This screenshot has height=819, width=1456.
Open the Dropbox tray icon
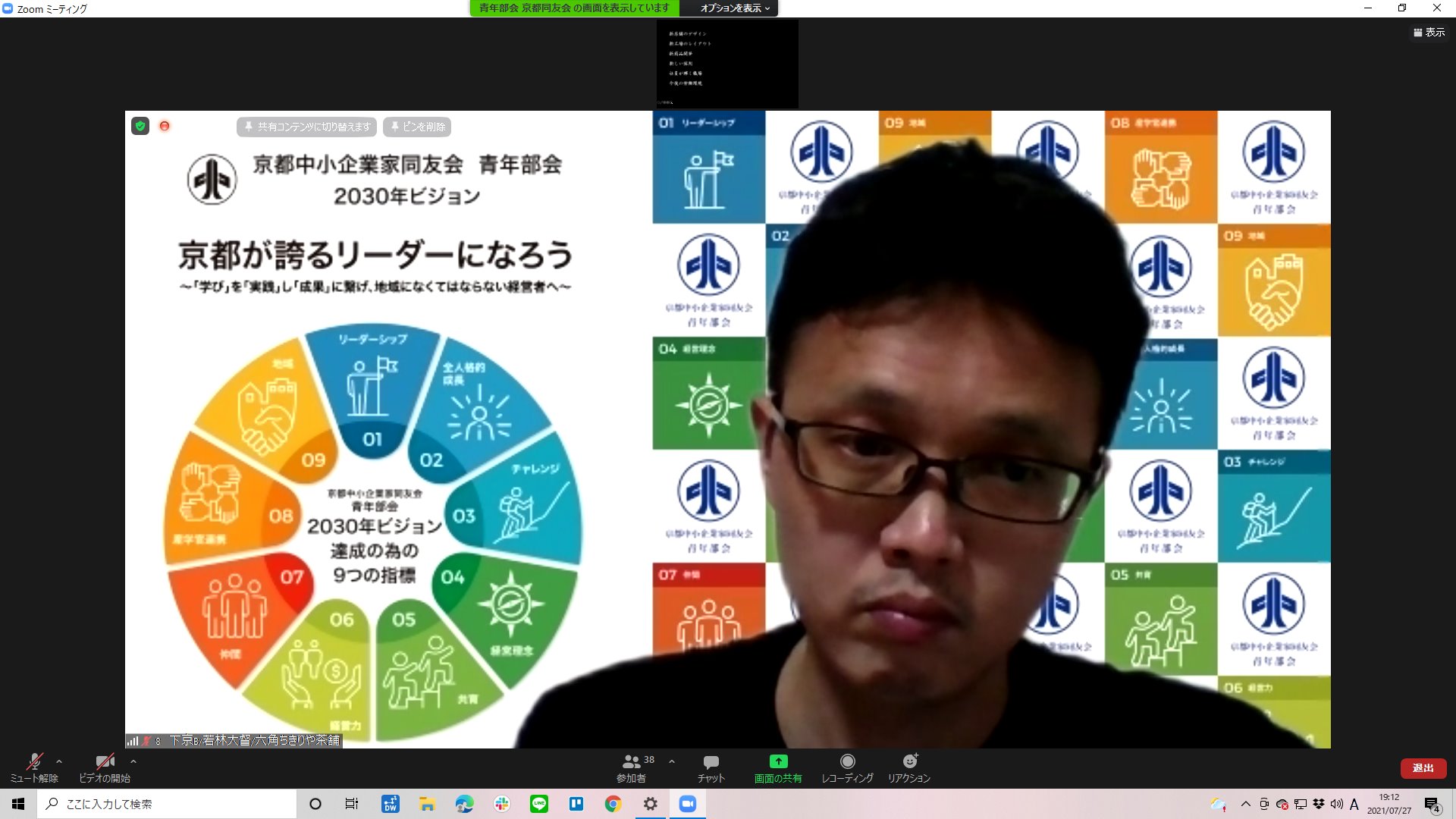point(1319,804)
